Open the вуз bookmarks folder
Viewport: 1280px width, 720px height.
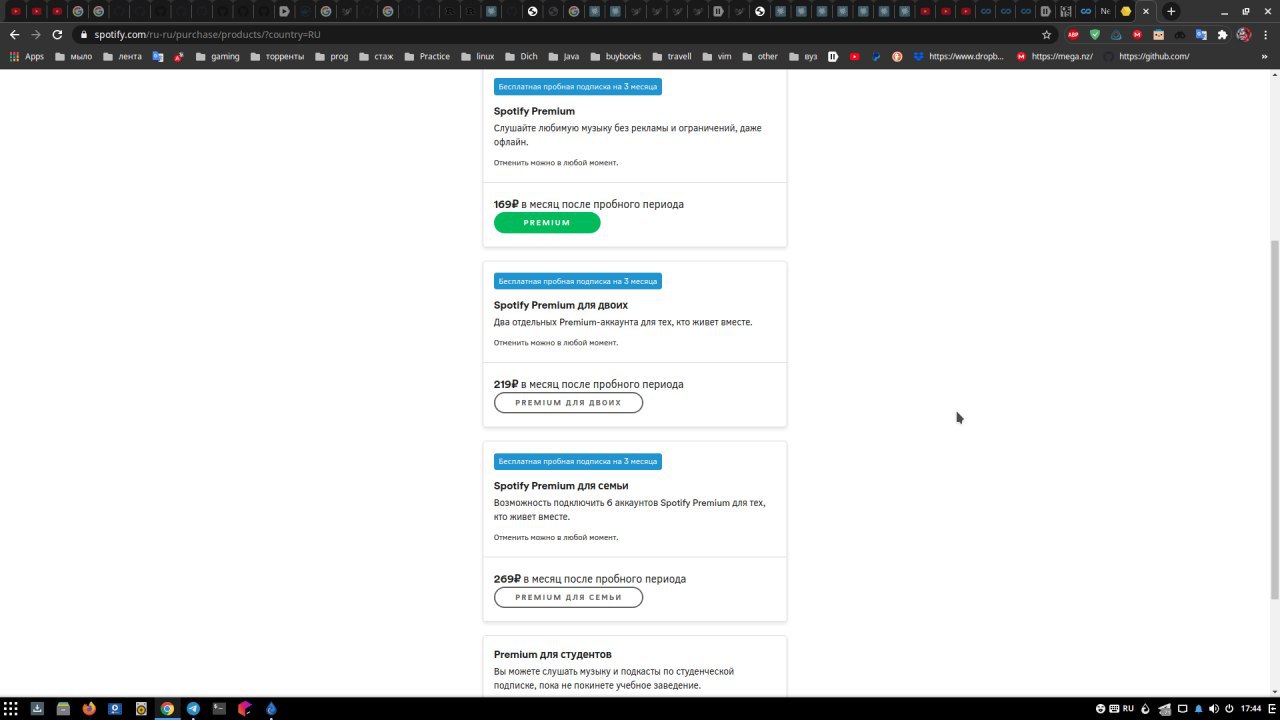803,57
